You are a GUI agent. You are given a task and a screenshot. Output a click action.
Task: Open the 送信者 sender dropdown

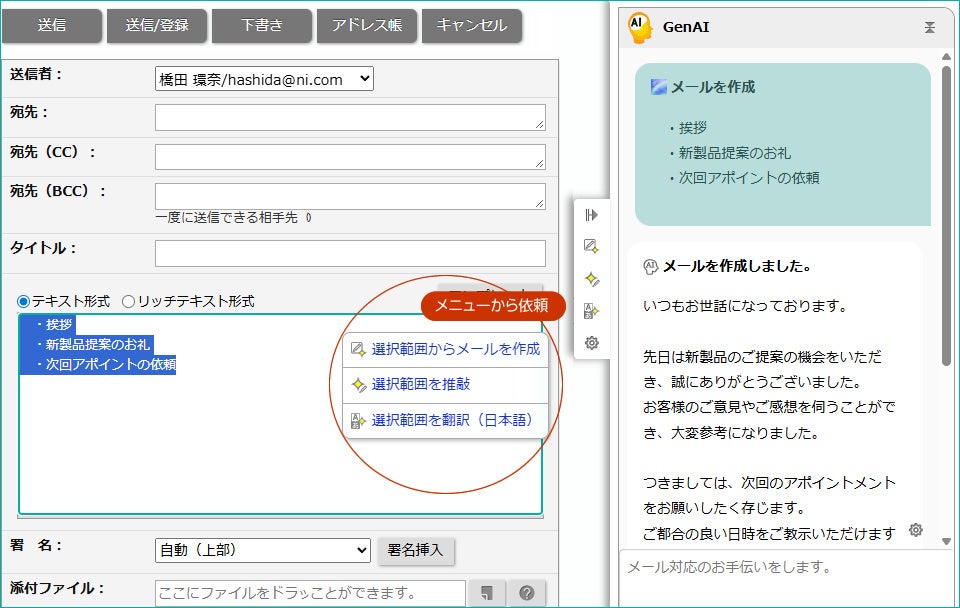click(x=264, y=79)
